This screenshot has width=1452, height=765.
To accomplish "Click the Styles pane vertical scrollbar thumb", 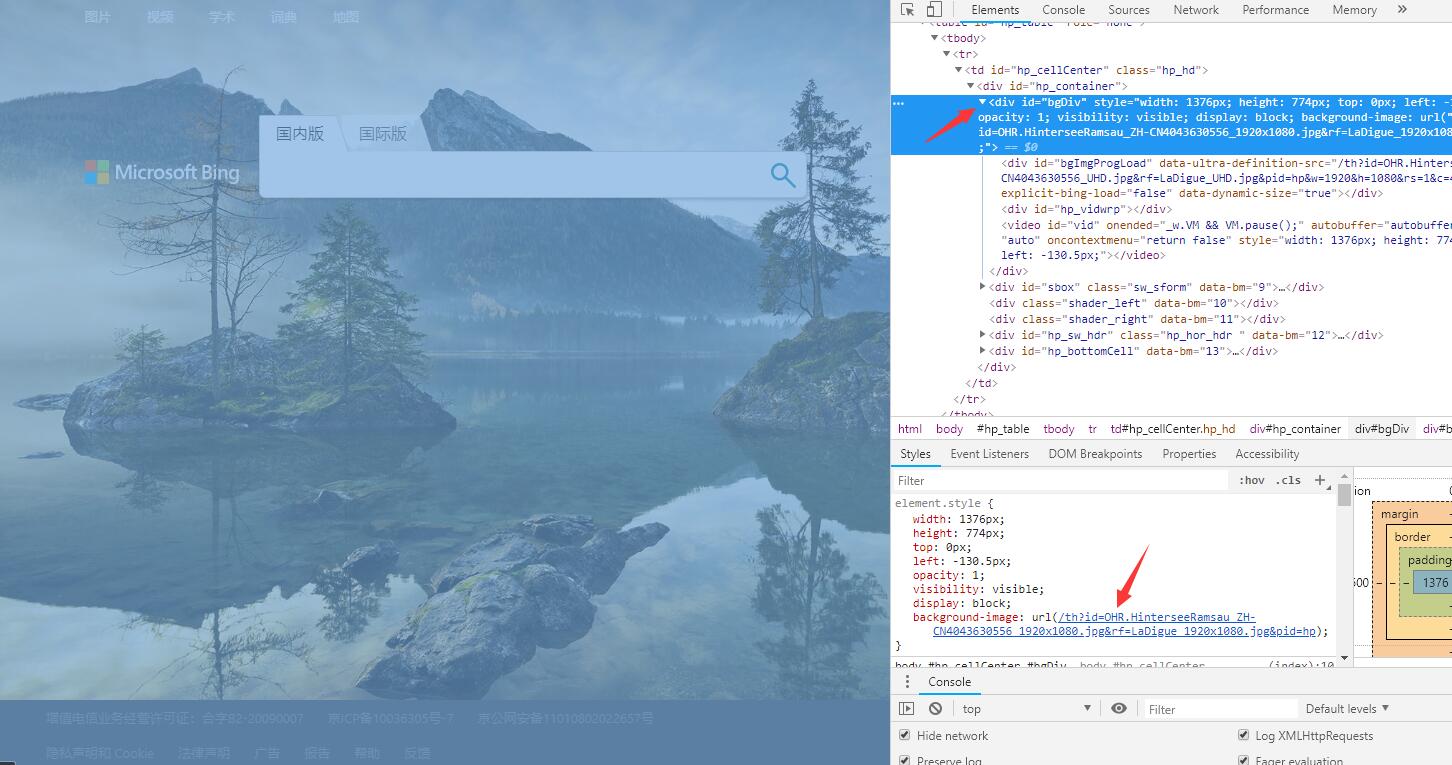I will [1344, 495].
